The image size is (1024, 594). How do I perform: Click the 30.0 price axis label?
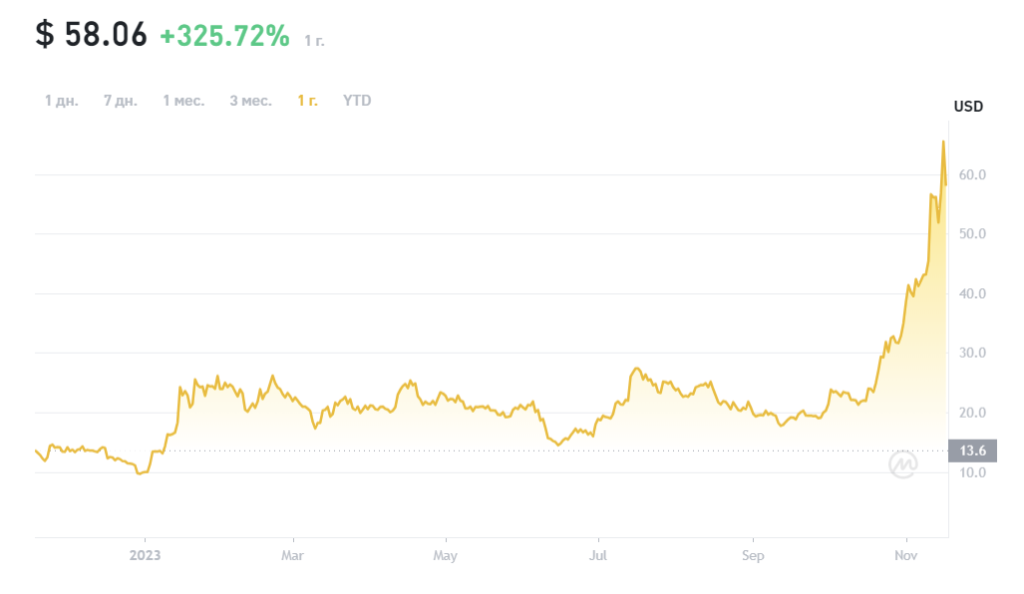click(x=973, y=353)
